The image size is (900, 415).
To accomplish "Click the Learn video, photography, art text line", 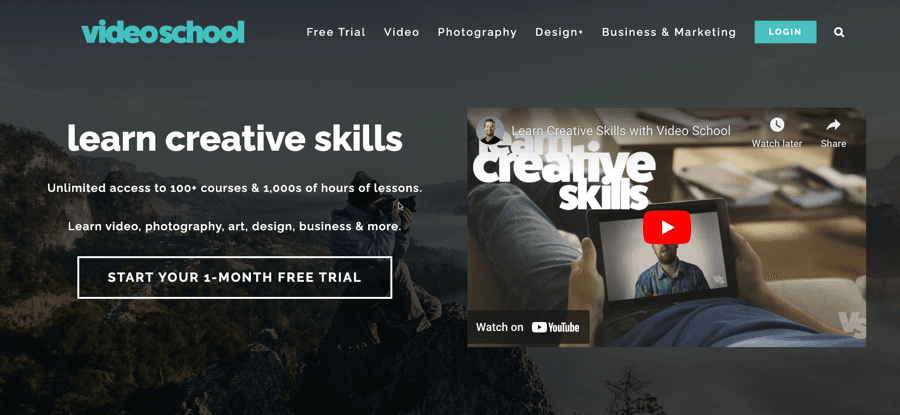I will 235,226.
